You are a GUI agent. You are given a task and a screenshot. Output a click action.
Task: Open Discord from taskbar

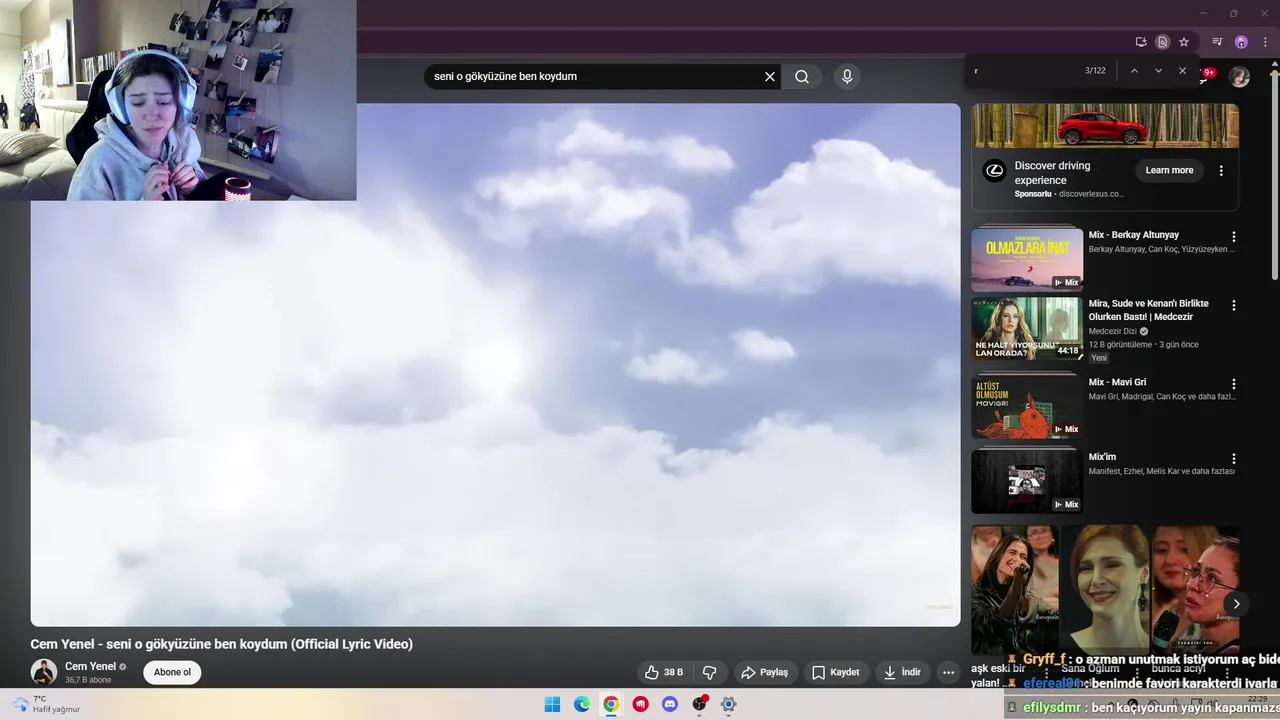click(670, 704)
